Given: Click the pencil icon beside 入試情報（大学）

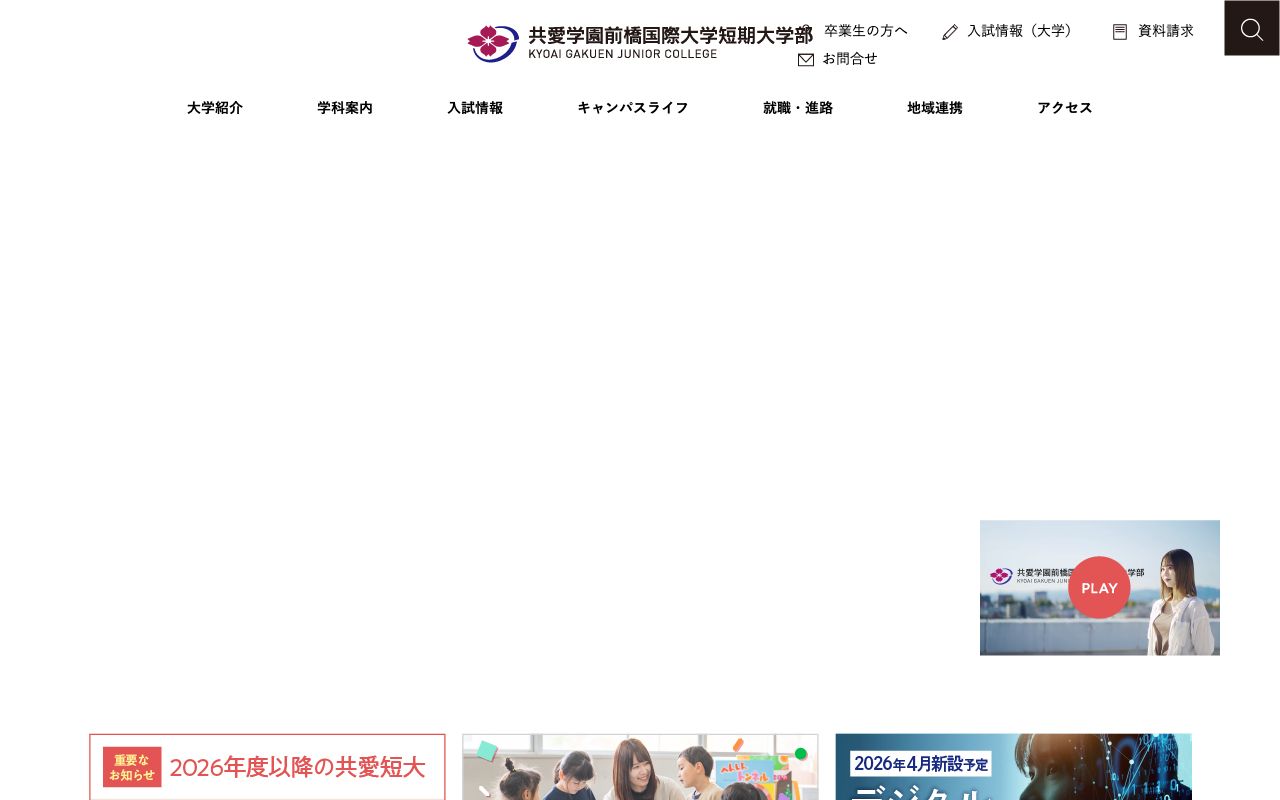Looking at the screenshot, I should pyautogui.click(x=950, y=31).
